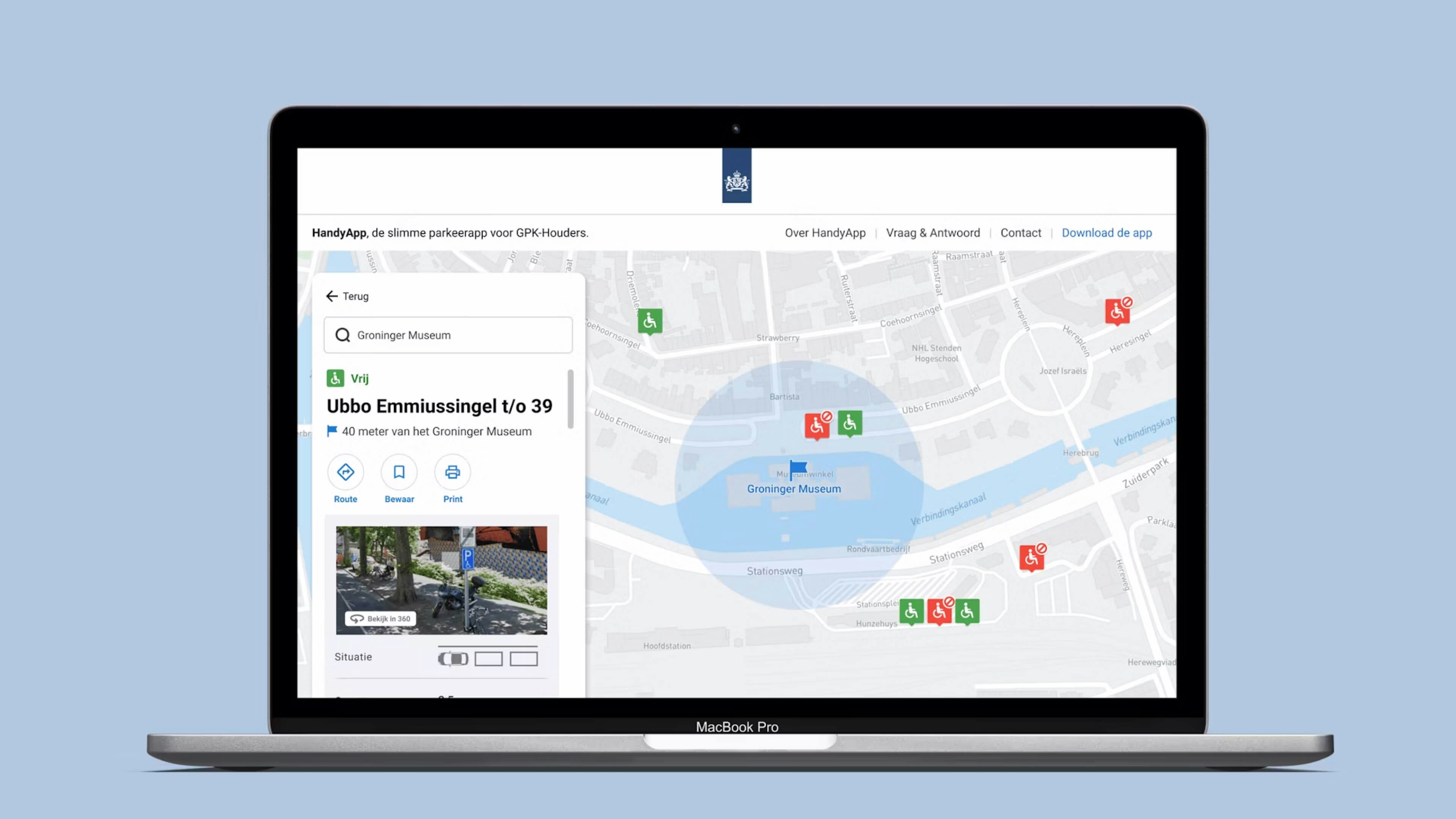Click the Situatie label
The image size is (1456, 819).
coord(353,657)
